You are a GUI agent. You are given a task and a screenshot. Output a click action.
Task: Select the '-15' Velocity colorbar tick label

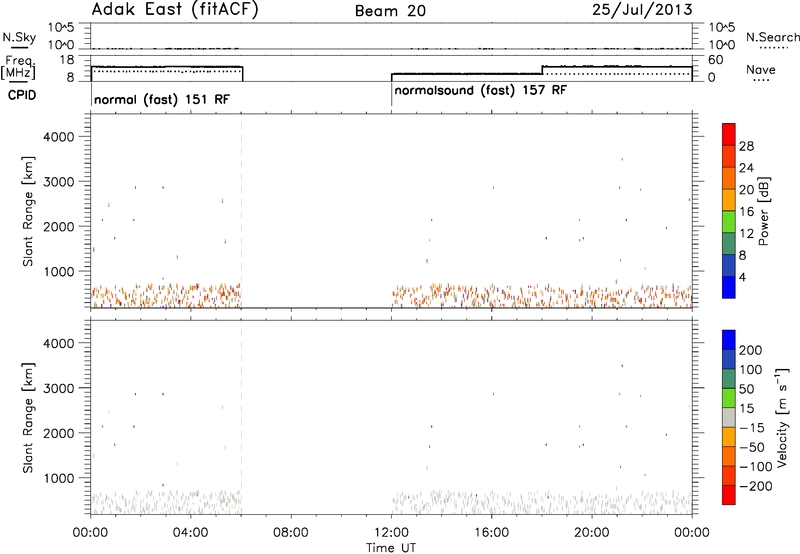tap(752, 428)
